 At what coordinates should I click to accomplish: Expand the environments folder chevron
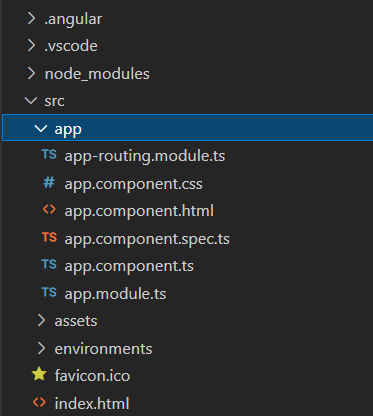click(41, 348)
